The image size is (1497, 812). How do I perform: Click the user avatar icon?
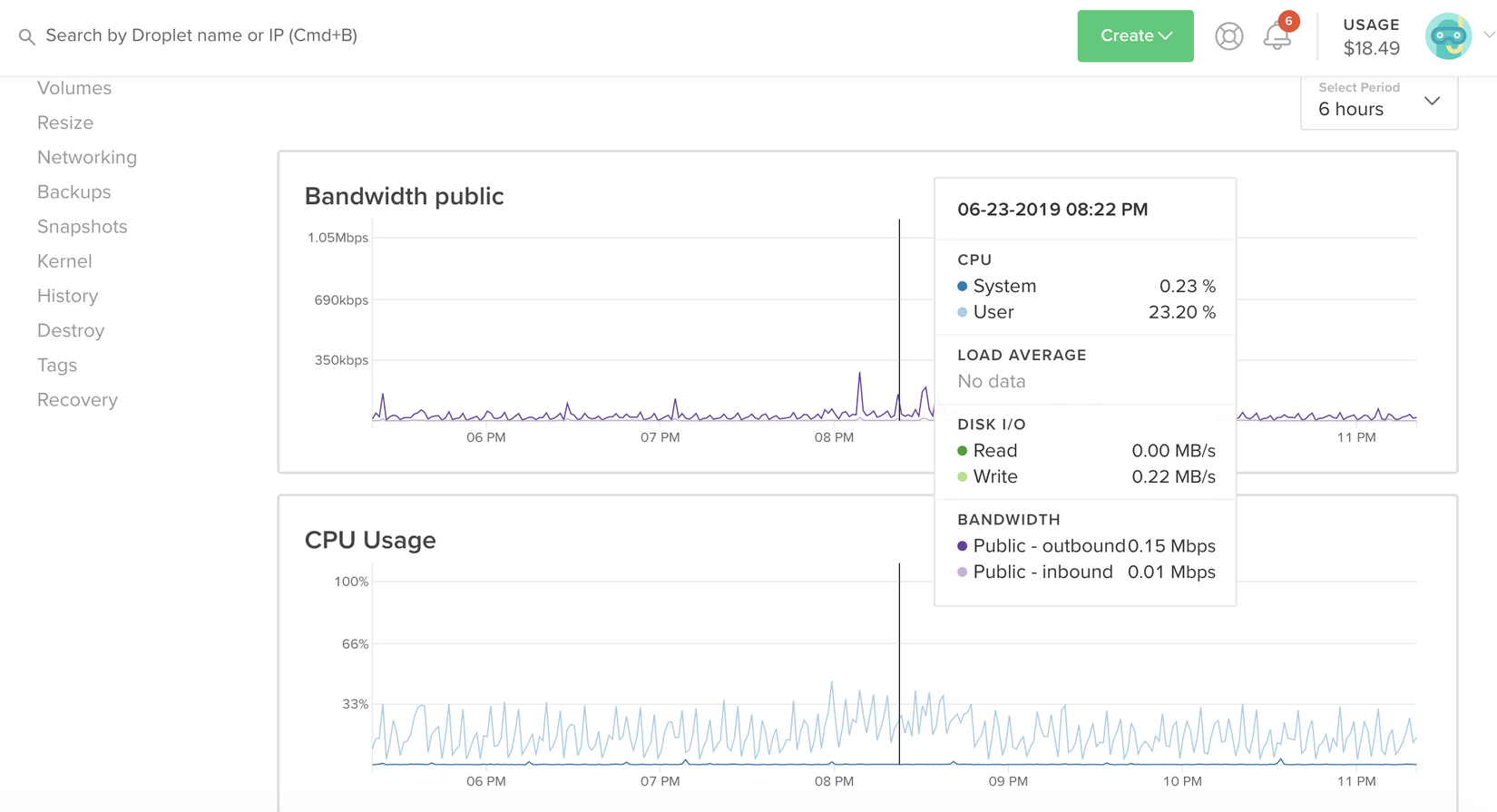pyautogui.click(x=1448, y=36)
